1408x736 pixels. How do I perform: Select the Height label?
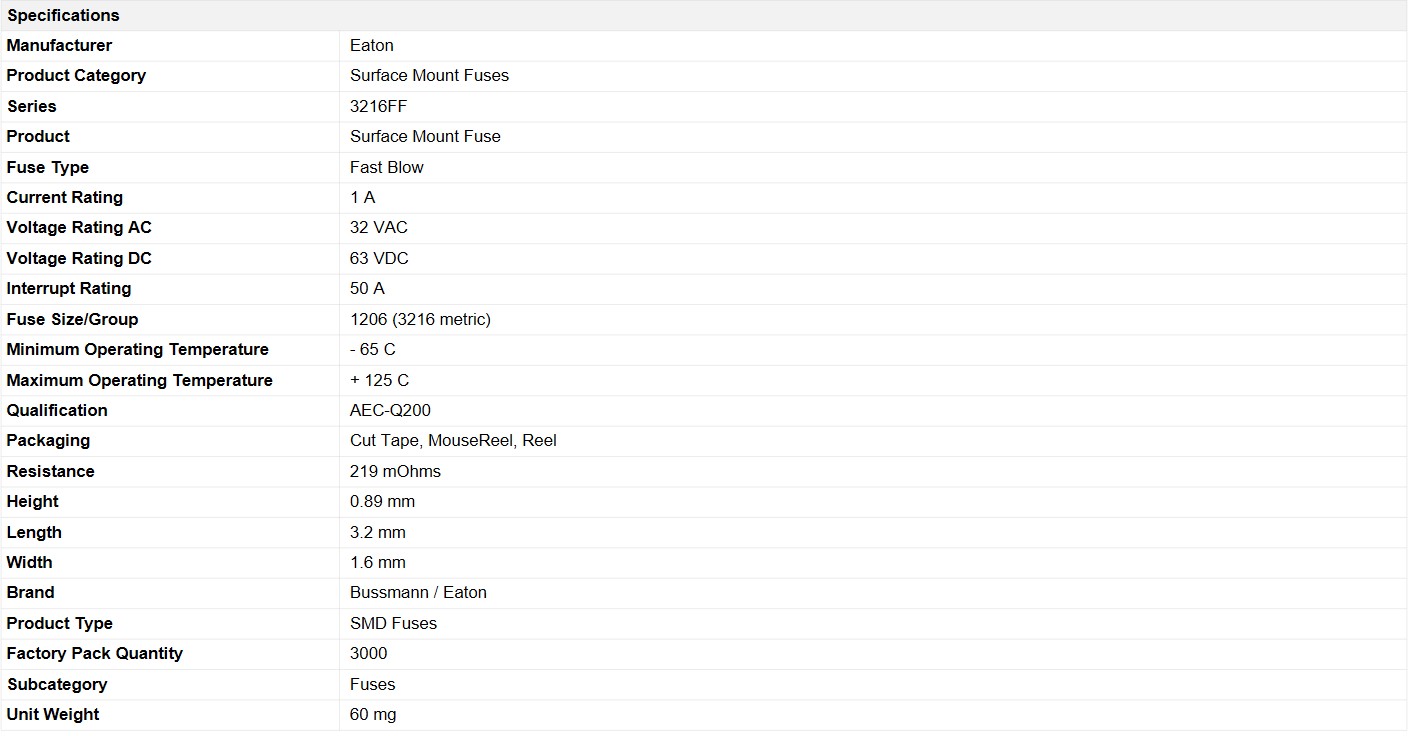tap(33, 501)
